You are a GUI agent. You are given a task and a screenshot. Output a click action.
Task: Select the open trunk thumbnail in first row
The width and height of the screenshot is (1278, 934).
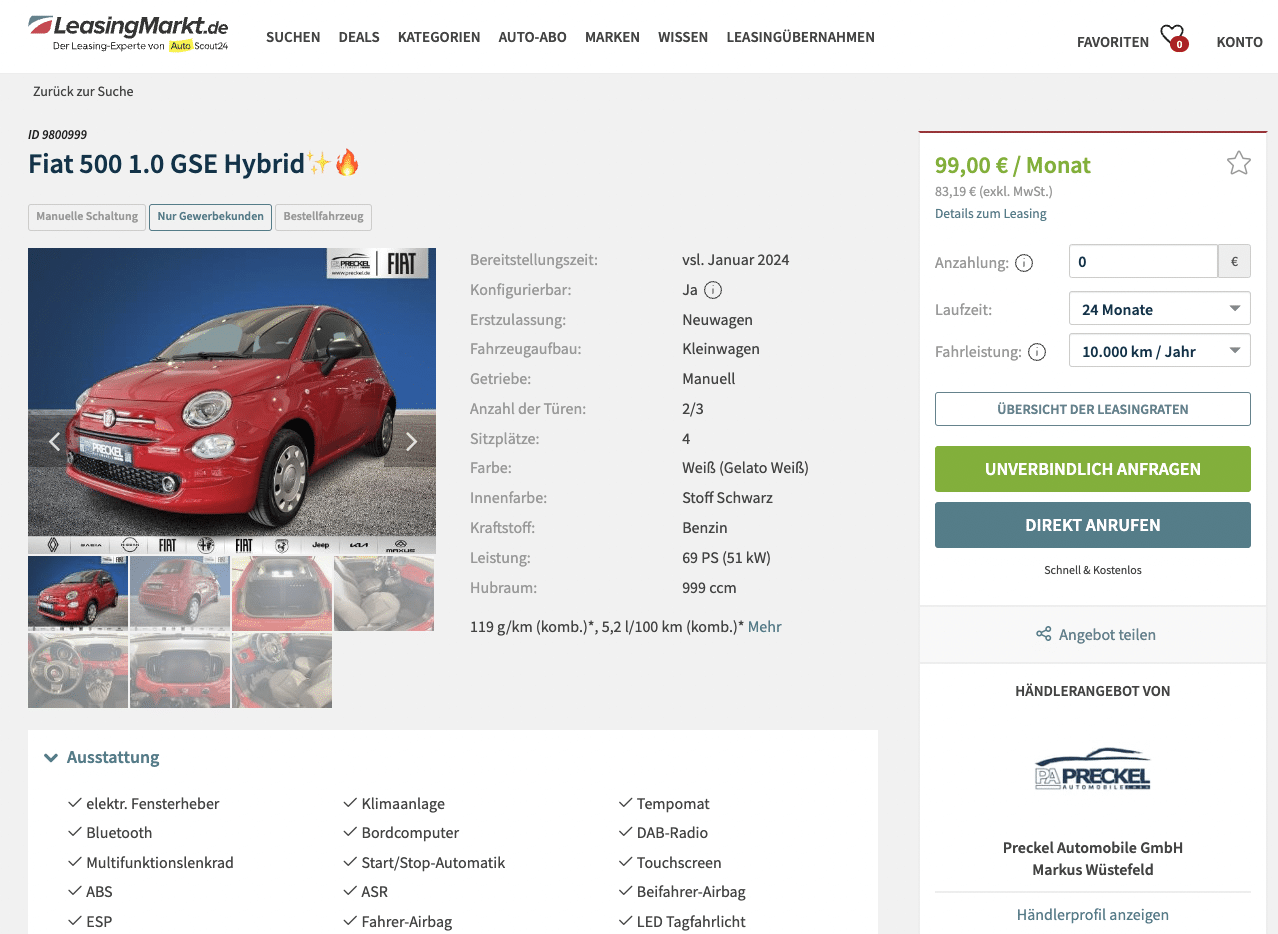(x=282, y=593)
